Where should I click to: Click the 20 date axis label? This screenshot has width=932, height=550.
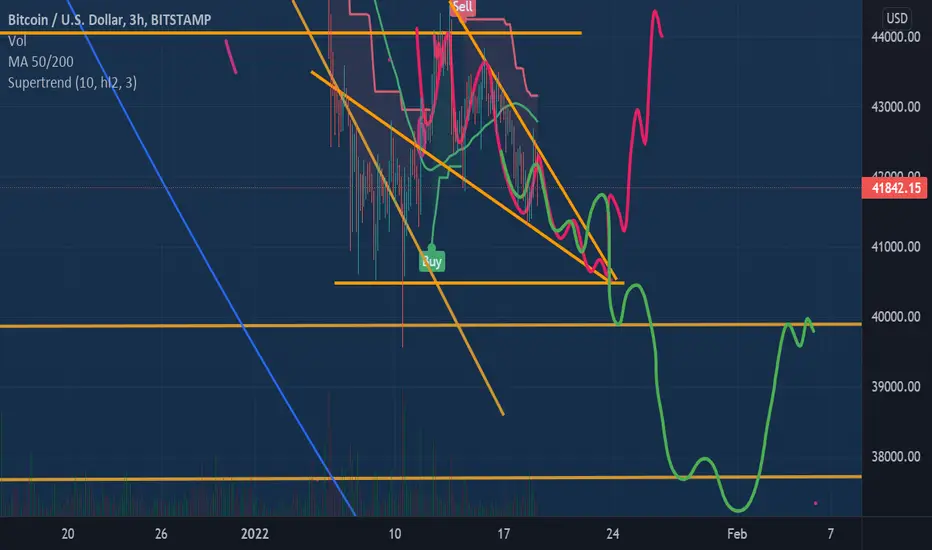click(68, 534)
